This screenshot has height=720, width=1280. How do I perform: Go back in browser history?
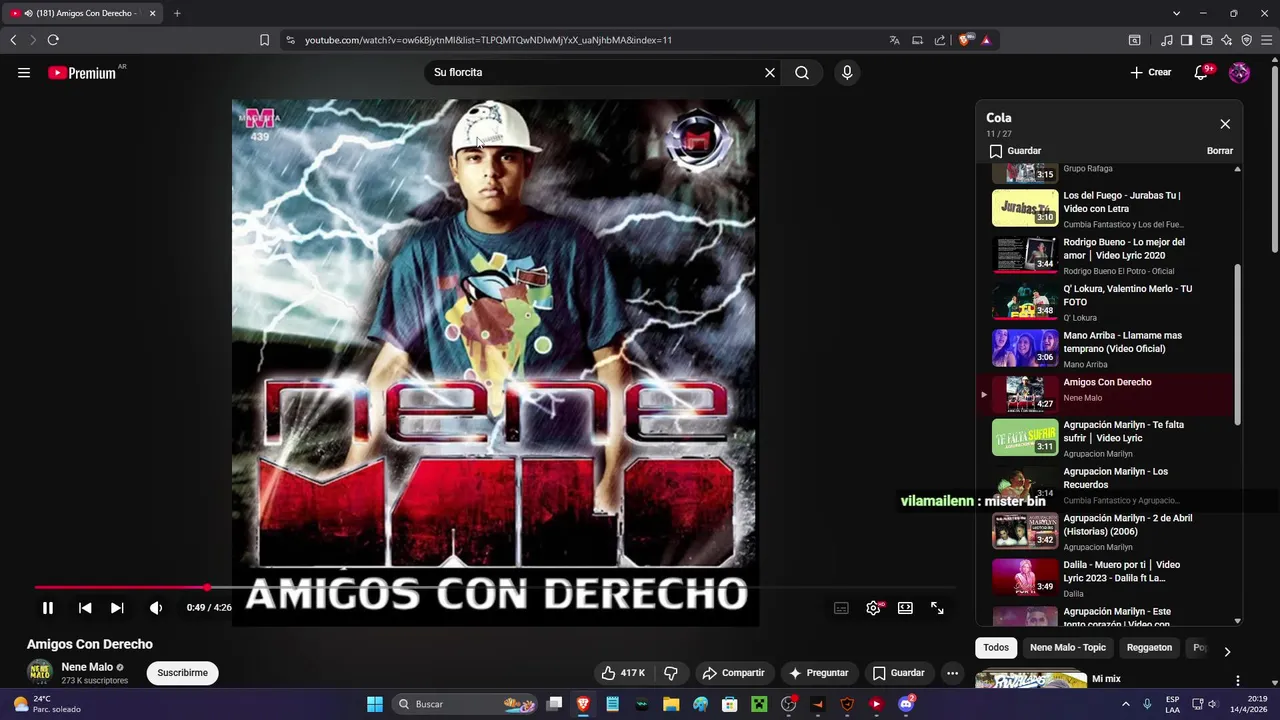point(13,40)
